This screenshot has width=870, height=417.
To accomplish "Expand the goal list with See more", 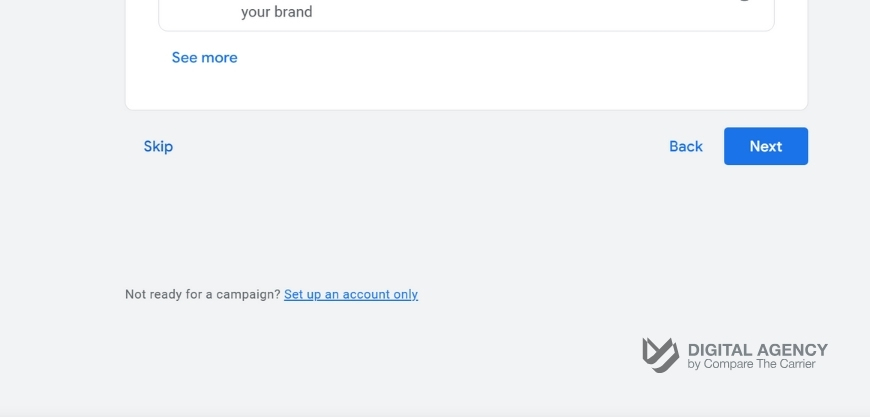I will coord(204,58).
